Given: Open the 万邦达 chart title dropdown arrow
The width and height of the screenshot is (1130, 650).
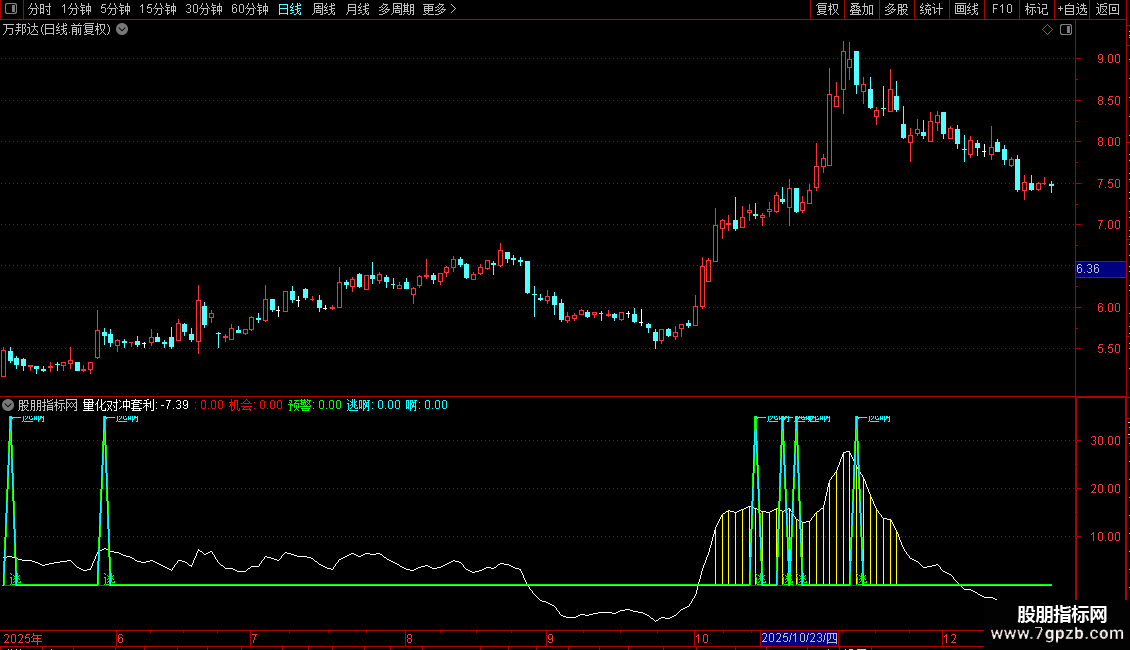Looking at the screenshot, I should pos(123,30).
